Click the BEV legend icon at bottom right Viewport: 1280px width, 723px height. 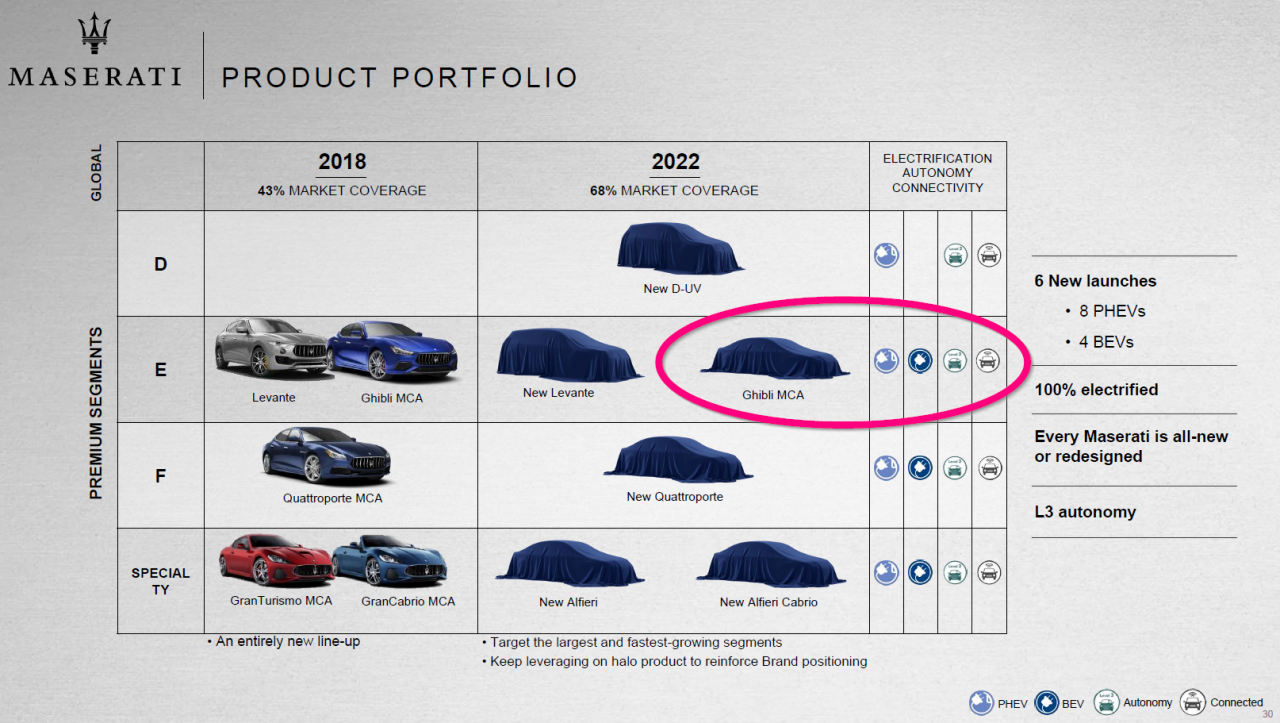[x=1046, y=702]
